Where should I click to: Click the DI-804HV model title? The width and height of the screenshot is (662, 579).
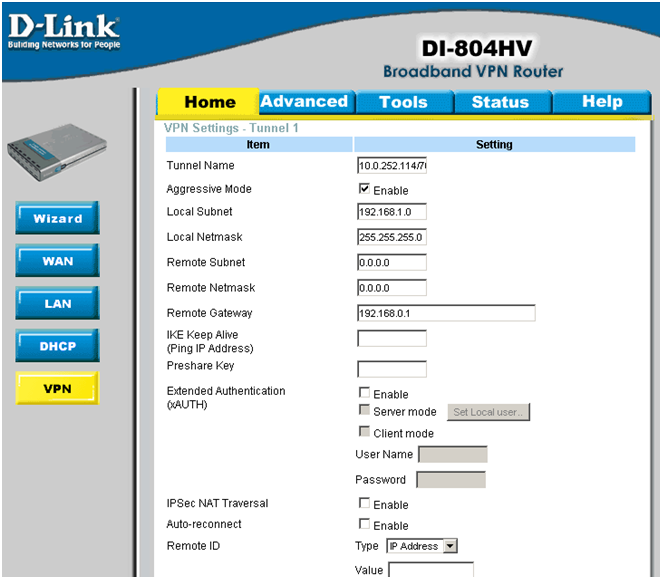(477, 48)
